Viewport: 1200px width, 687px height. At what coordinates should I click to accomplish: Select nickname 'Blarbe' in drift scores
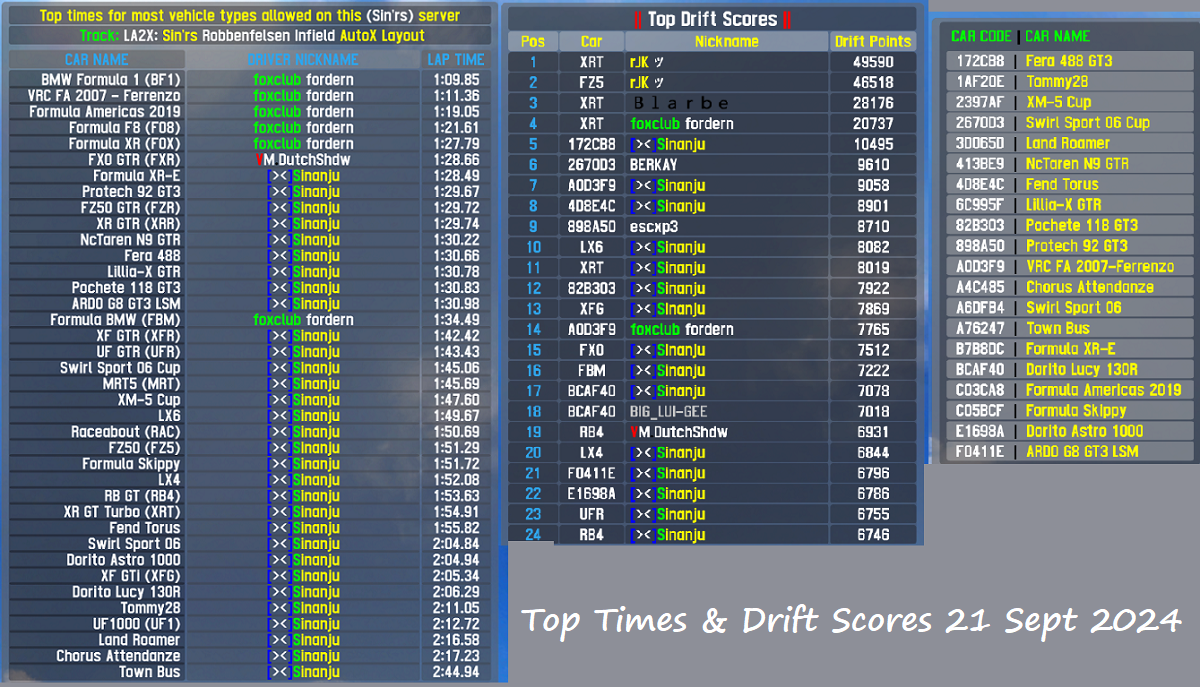tap(680, 103)
